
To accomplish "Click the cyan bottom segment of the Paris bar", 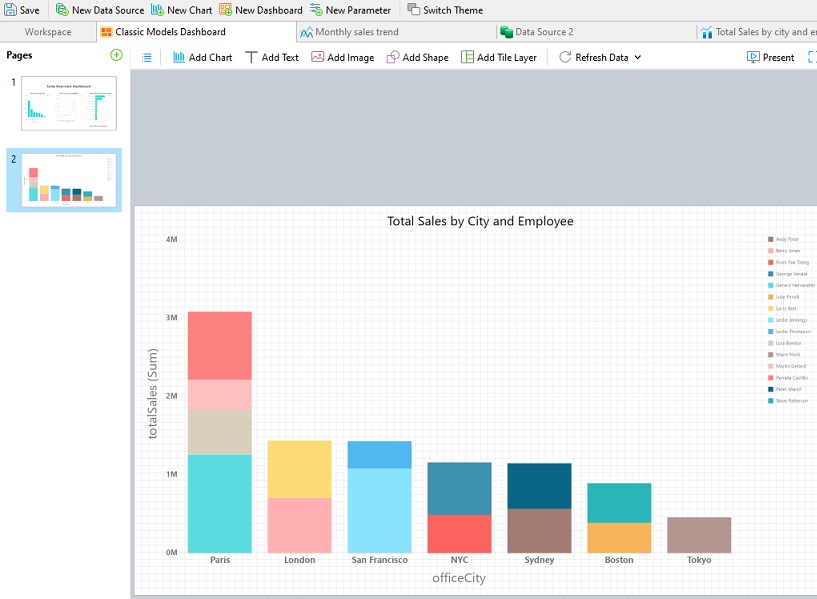I will 219,504.
